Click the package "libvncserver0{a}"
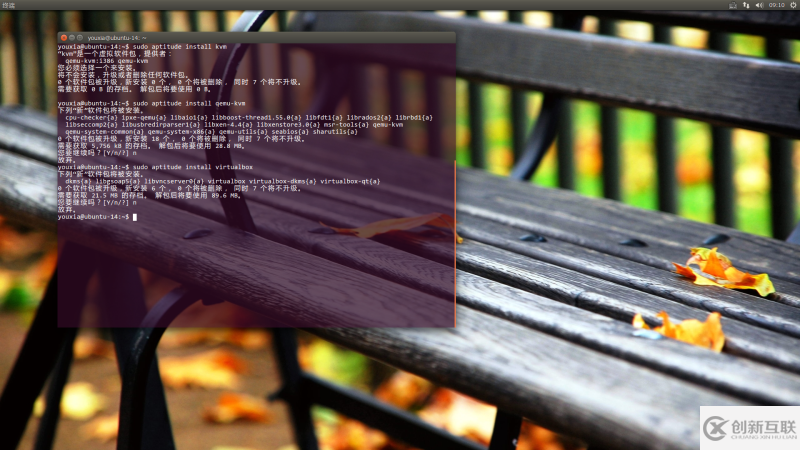Viewport: 800px width, 450px height. 174,181
